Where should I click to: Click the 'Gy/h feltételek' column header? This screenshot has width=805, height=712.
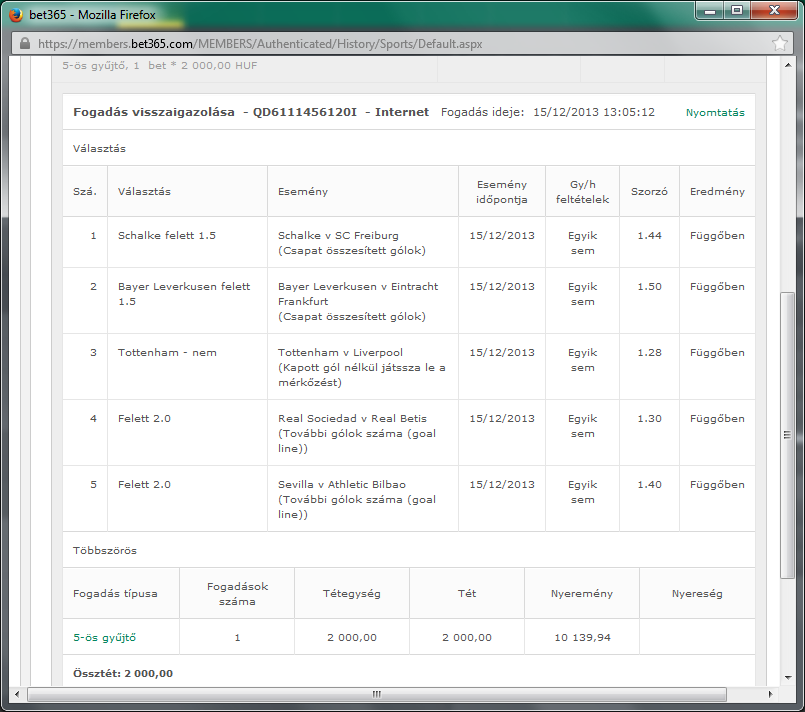(x=583, y=192)
